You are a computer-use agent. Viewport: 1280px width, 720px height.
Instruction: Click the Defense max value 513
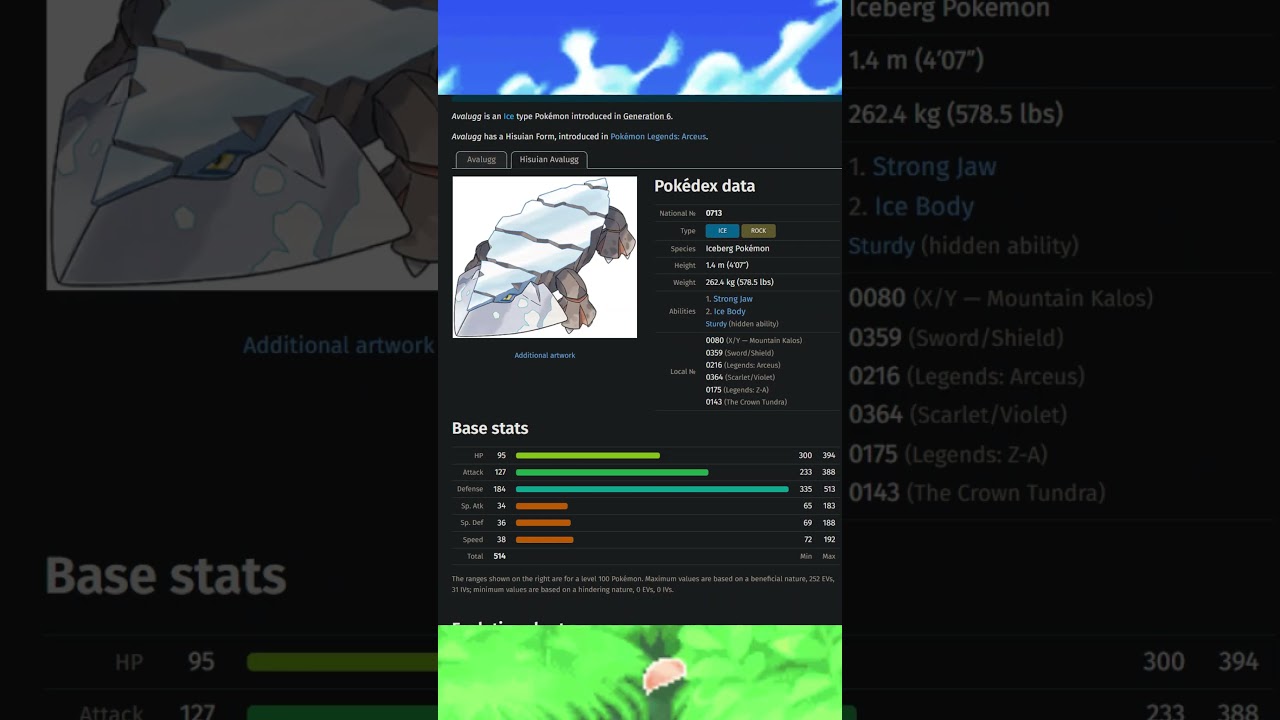coord(829,489)
